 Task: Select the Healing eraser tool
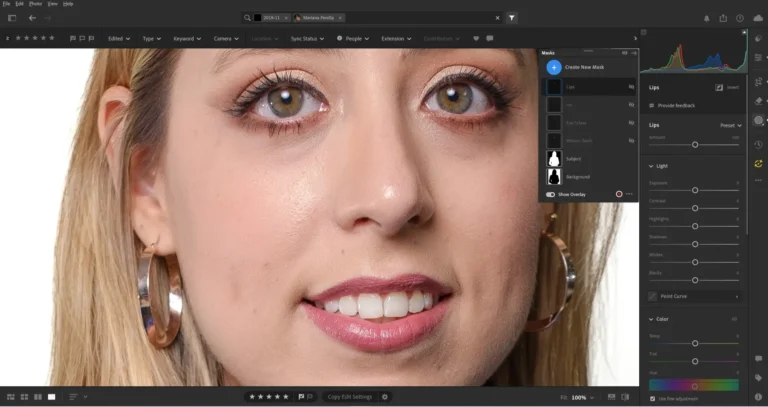(759, 101)
